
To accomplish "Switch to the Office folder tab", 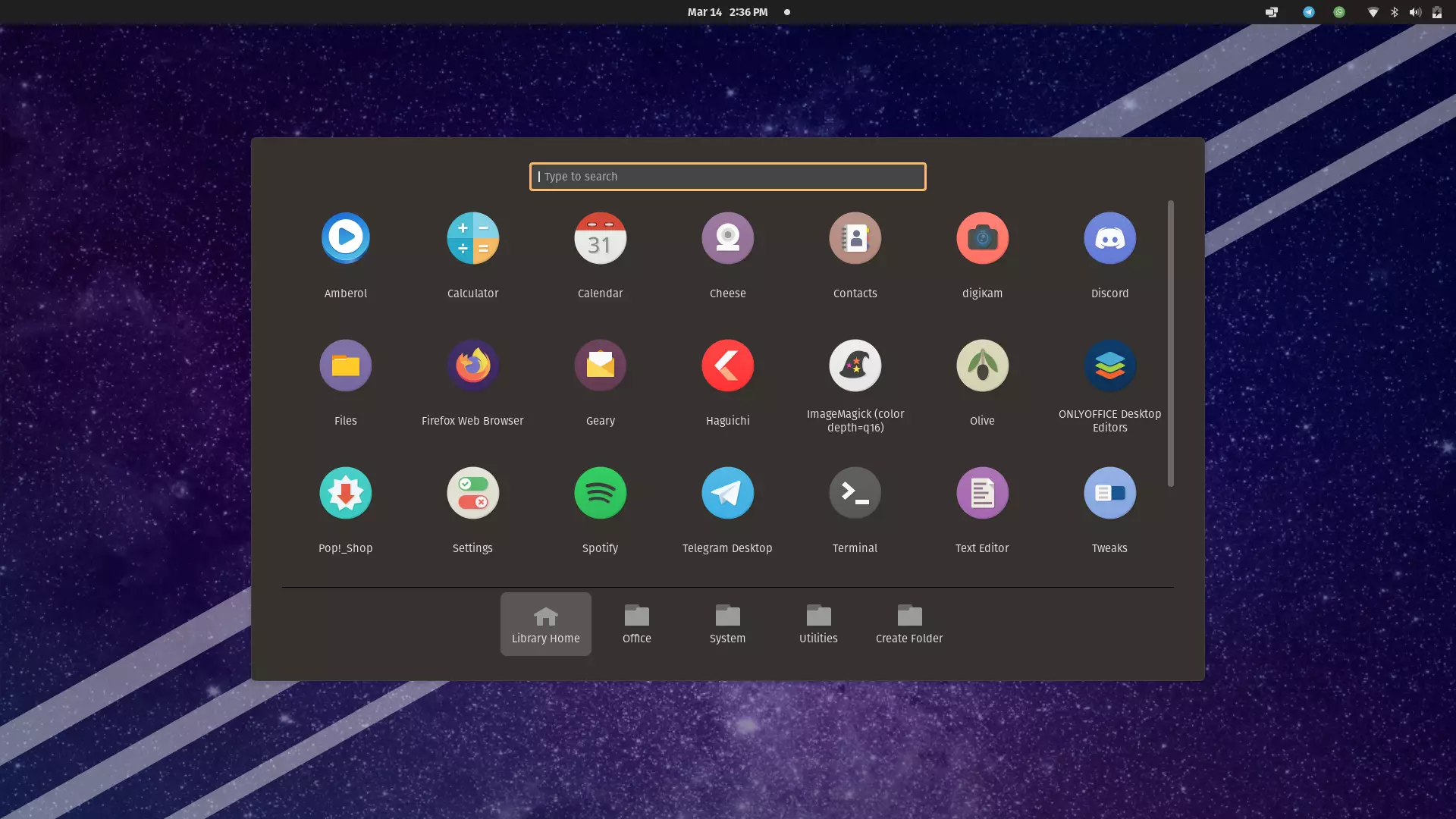I will click(636, 624).
